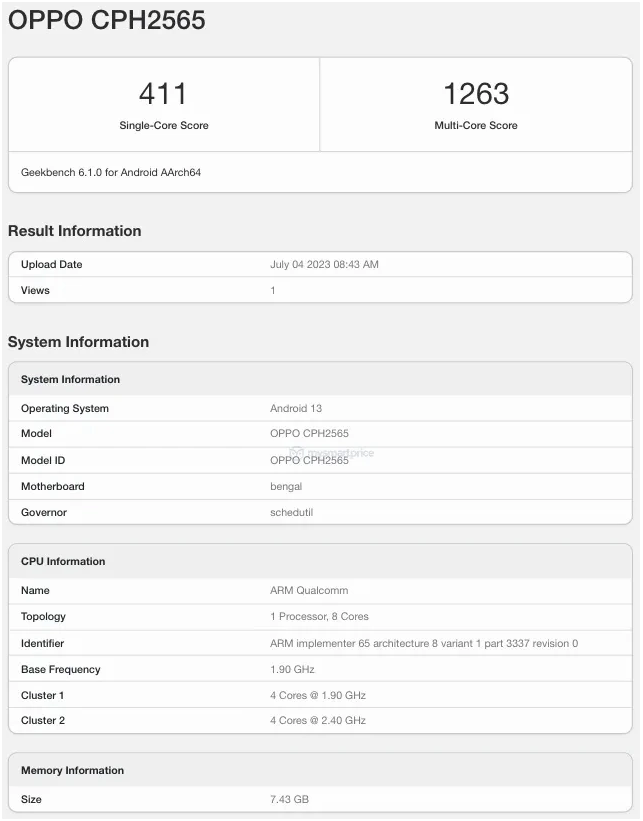Click the CPU Information table header

[63, 562]
